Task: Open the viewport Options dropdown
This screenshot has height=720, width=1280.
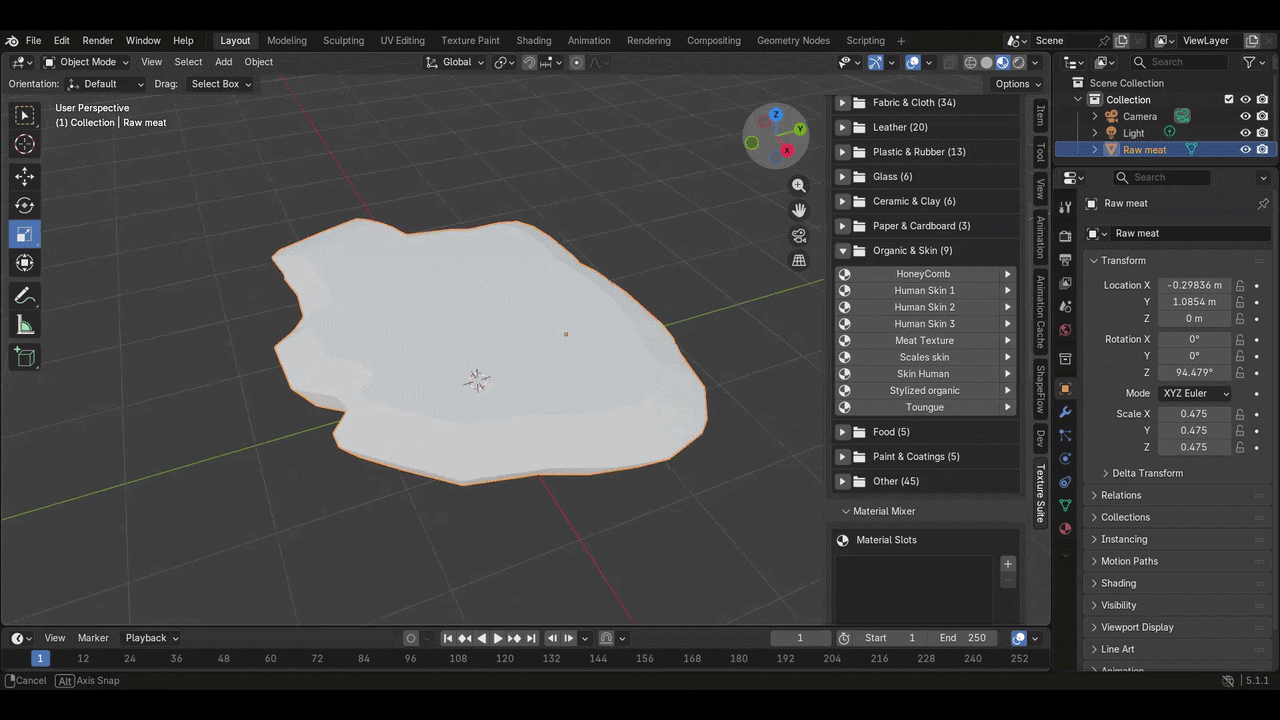Action: [1018, 84]
